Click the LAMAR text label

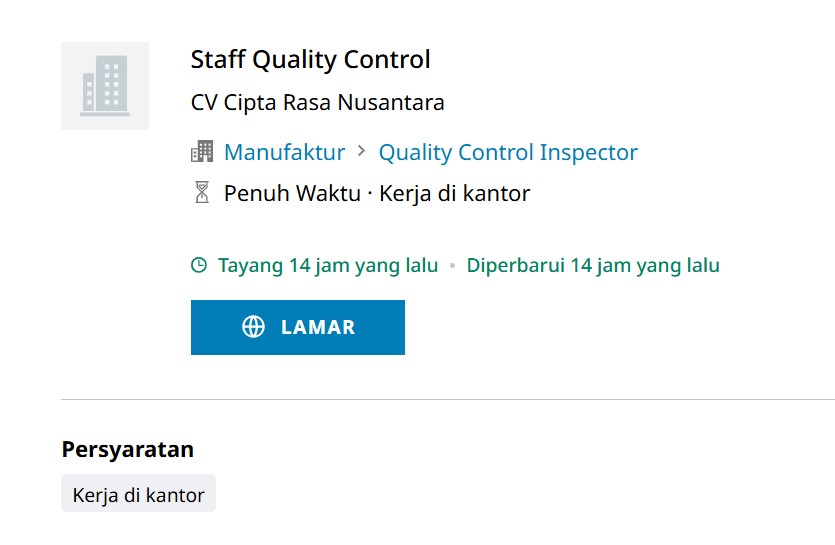318,327
